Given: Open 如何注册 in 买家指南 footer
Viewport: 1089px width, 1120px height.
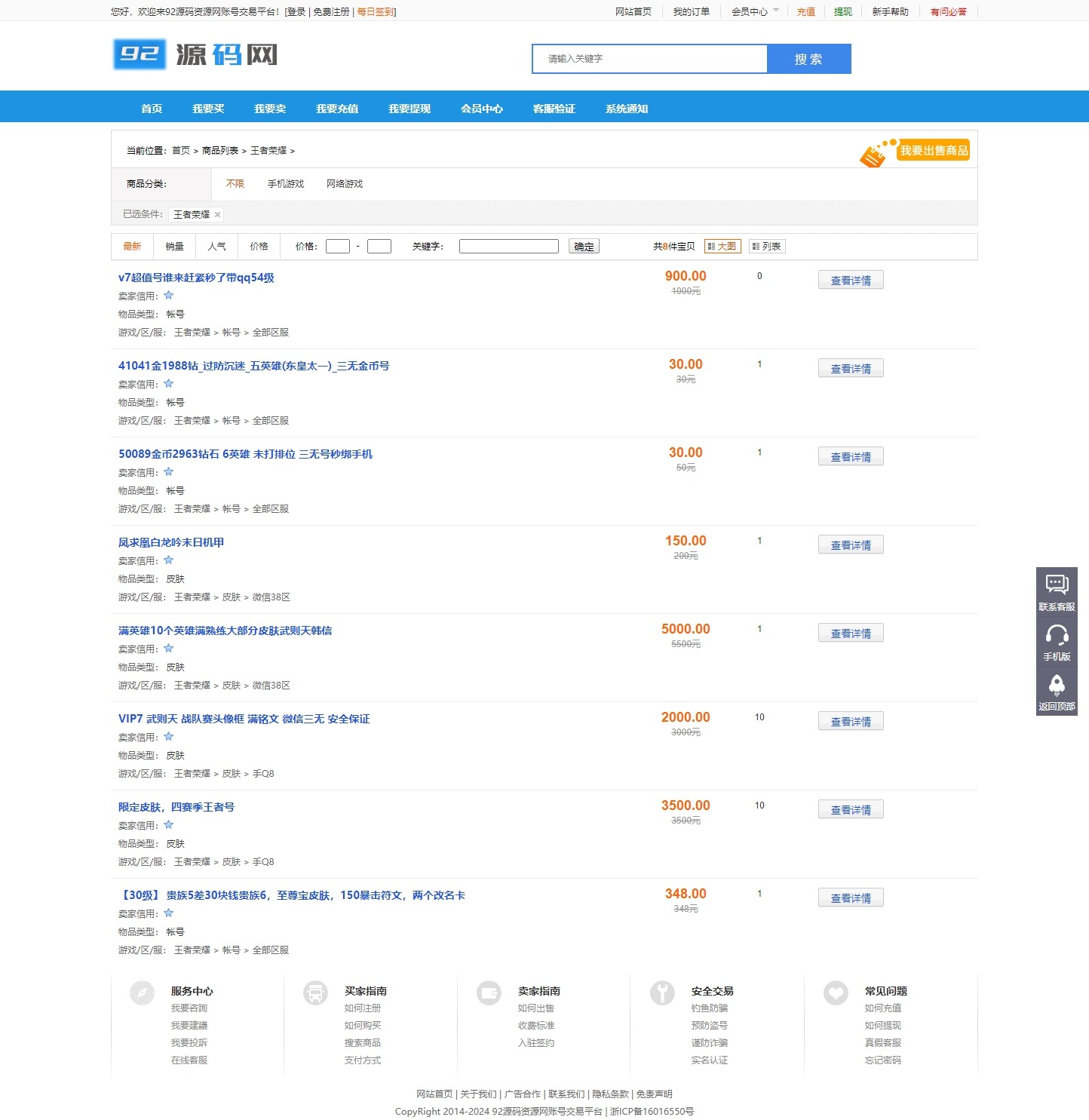Looking at the screenshot, I should tap(363, 1008).
